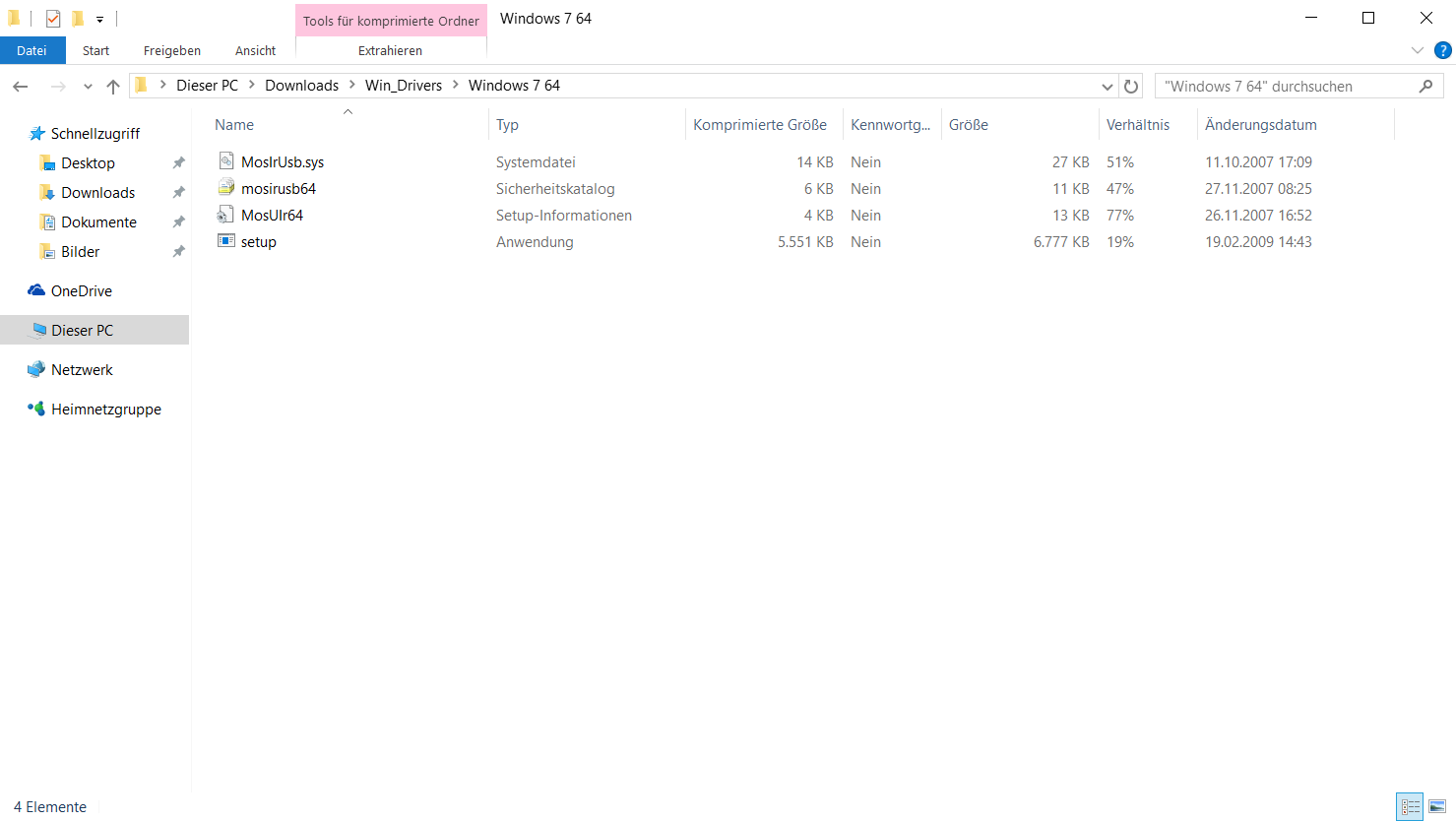Screen dimensions: 1456x821
Task: Unpin Desktop using its pin icon
Action: coord(178,163)
